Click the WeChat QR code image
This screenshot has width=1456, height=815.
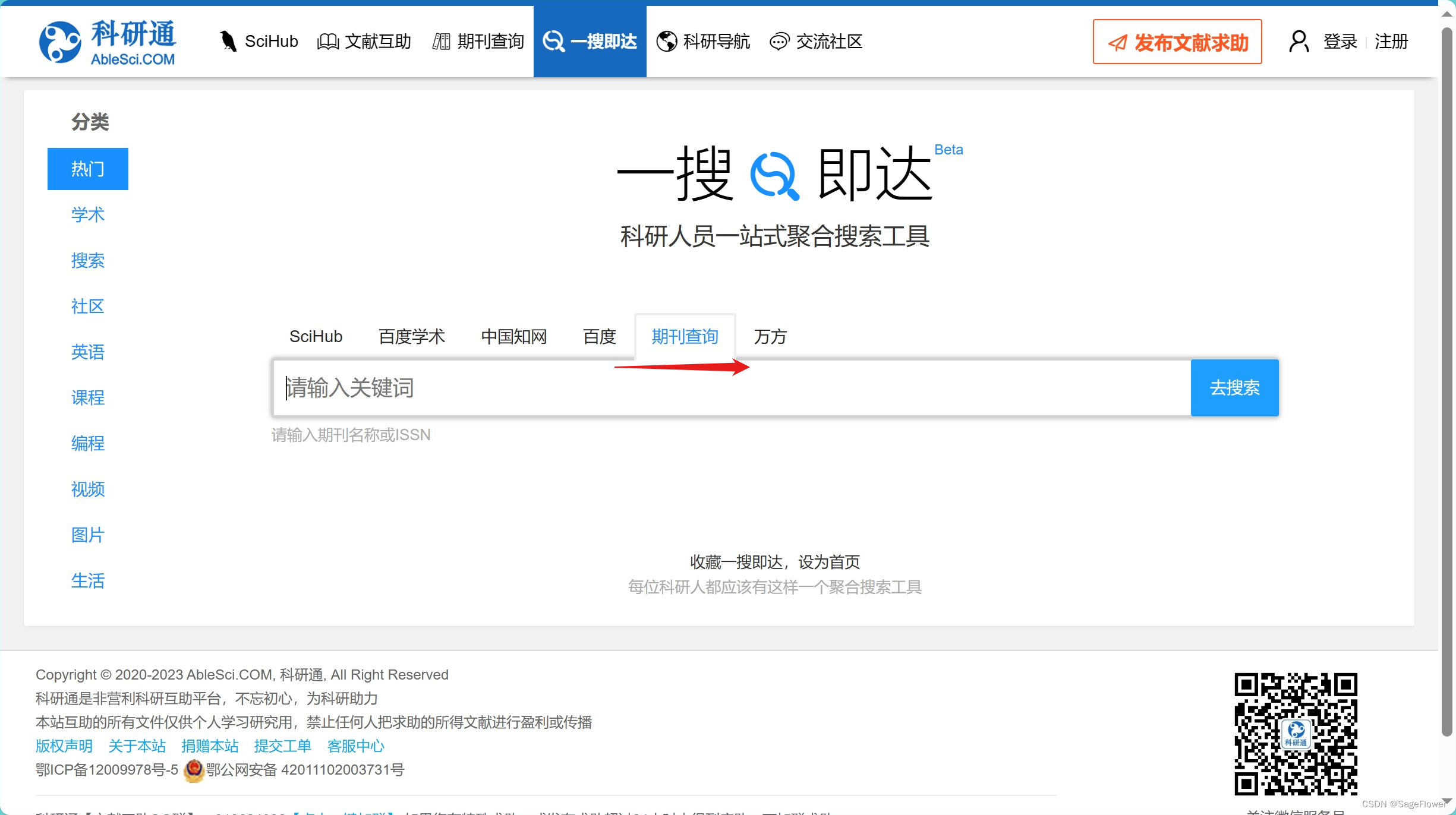point(1296,734)
